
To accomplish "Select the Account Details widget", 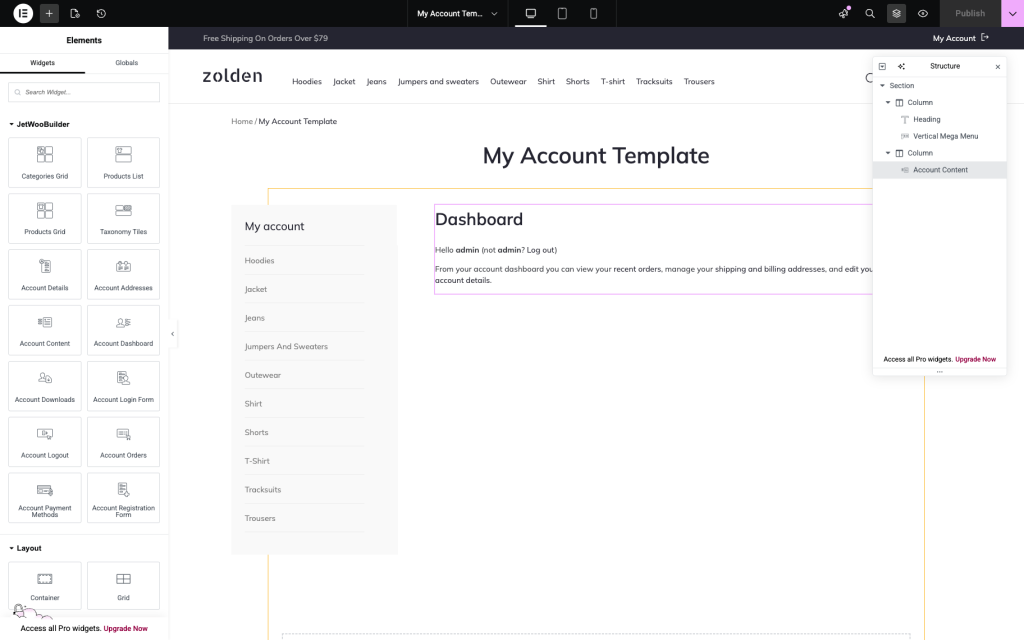I will (x=45, y=274).
